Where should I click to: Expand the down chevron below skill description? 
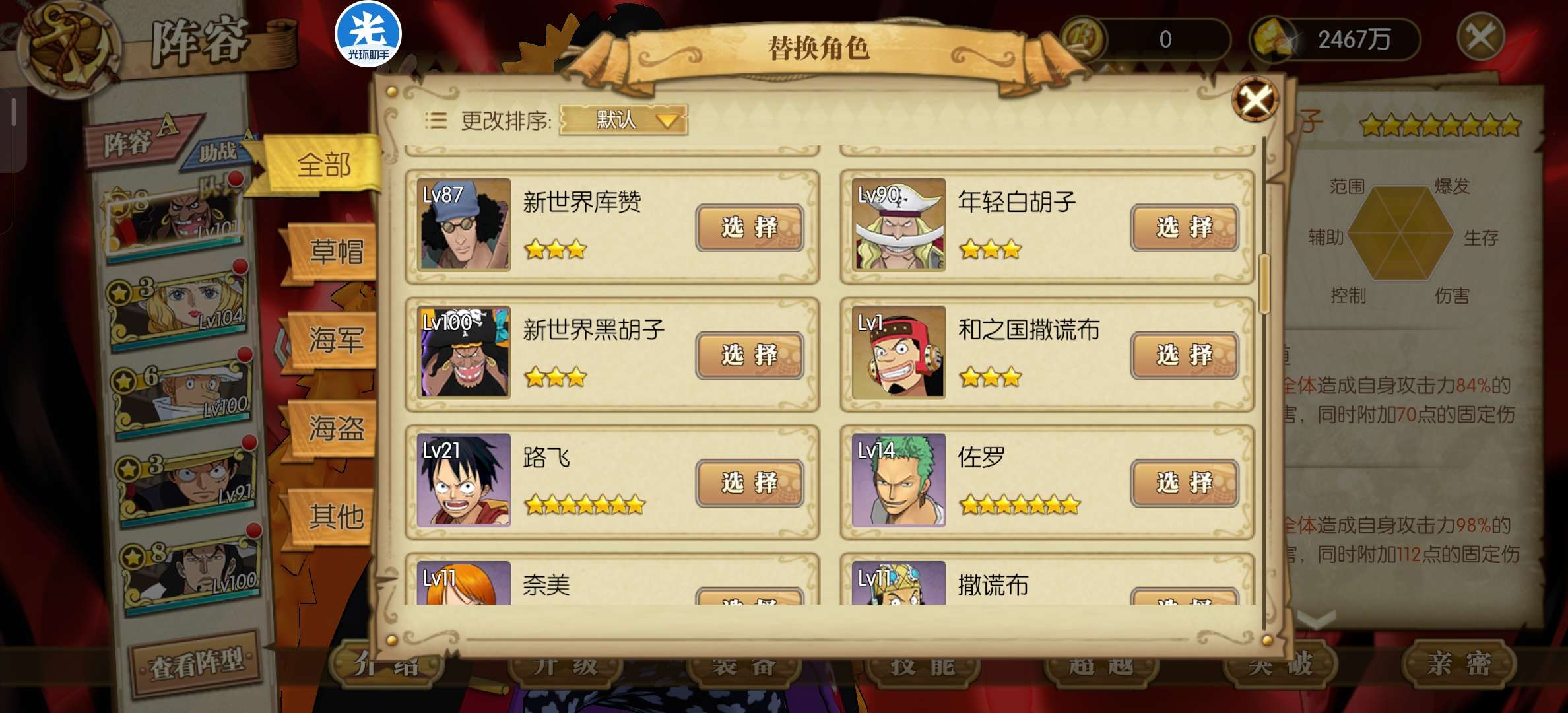pyautogui.click(x=1317, y=619)
